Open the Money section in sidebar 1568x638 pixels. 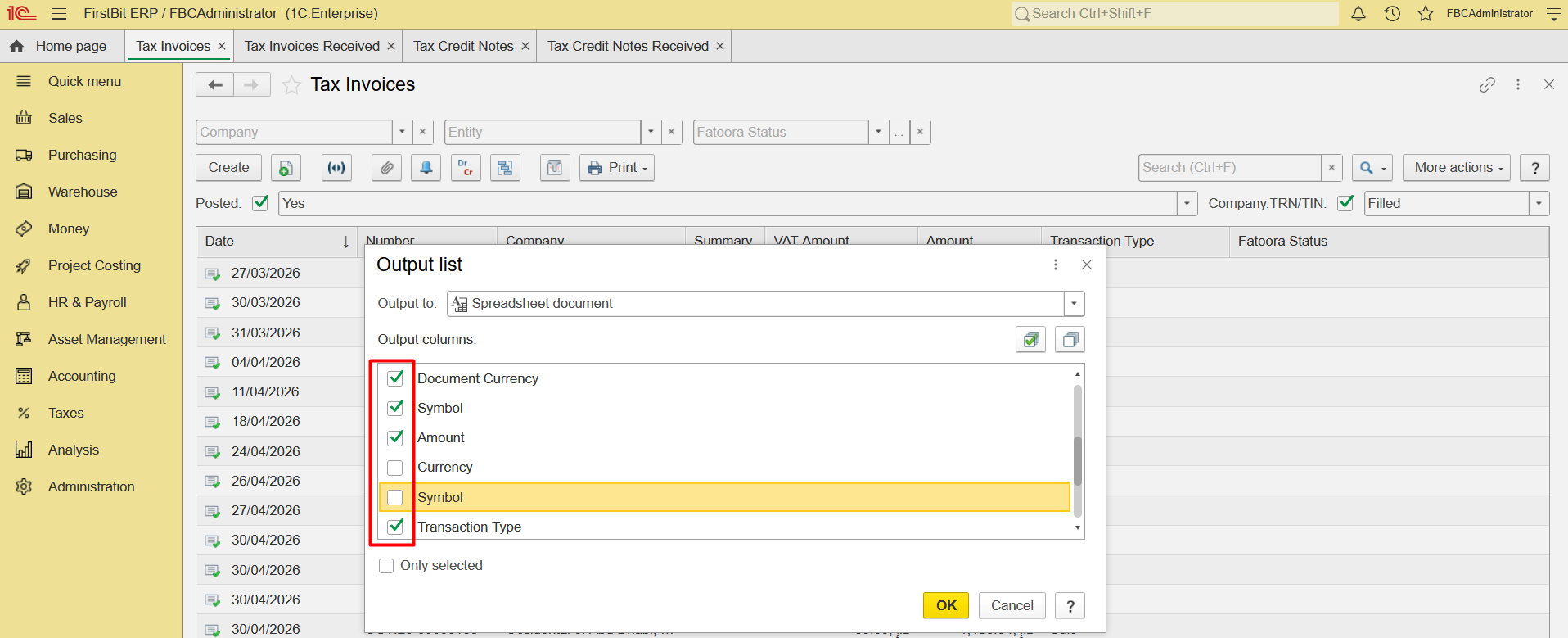click(x=69, y=229)
